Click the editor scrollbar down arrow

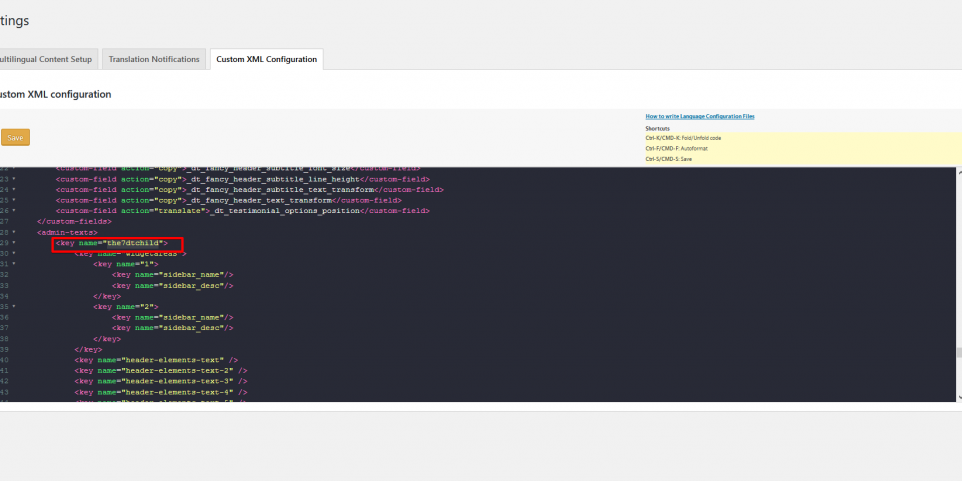coord(957,398)
